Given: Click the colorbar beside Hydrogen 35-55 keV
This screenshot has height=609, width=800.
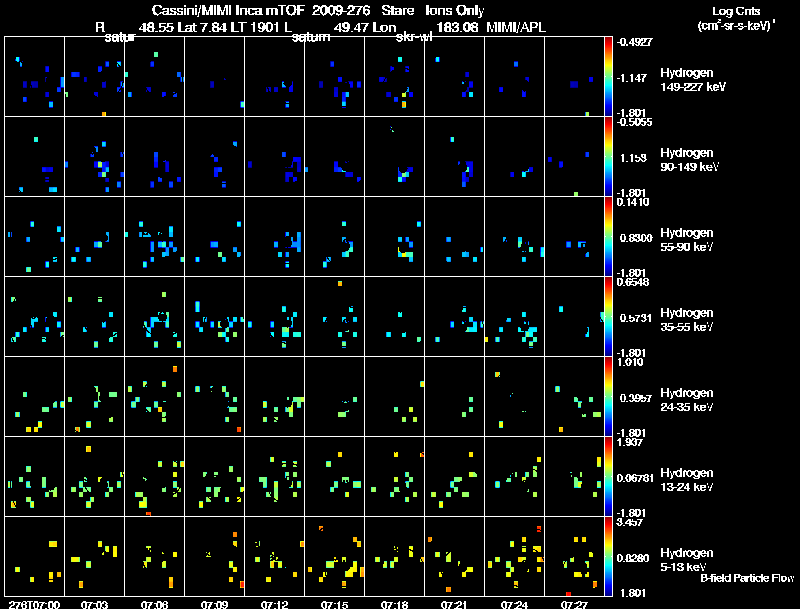Looking at the screenshot, I should click(608, 316).
